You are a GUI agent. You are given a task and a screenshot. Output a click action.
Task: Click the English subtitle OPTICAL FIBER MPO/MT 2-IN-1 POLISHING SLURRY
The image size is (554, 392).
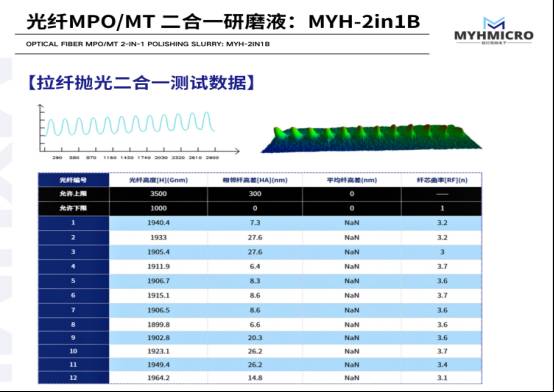[148, 44]
